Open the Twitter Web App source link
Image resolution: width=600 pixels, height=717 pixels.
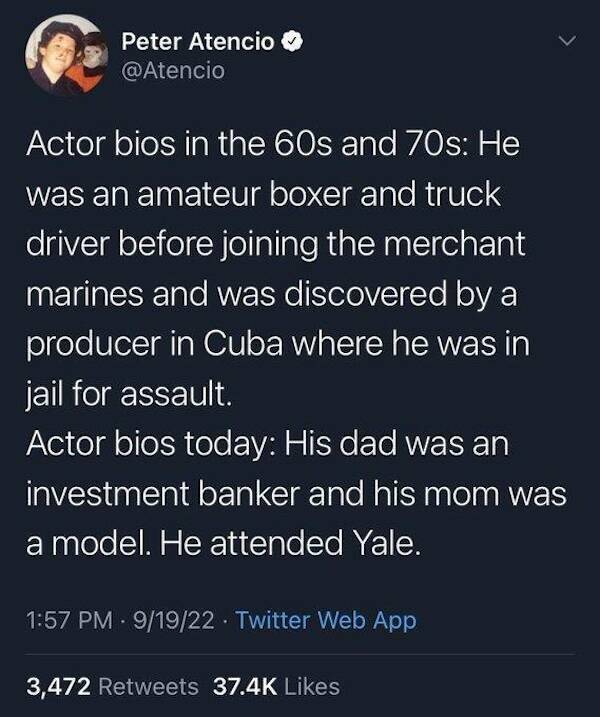point(326,620)
